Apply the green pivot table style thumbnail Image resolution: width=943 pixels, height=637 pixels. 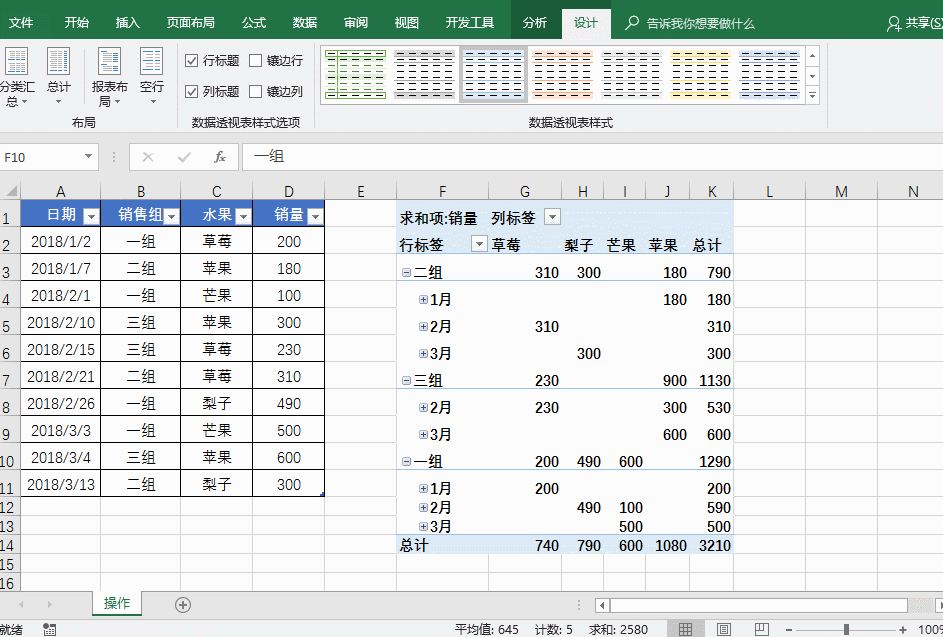(x=355, y=74)
